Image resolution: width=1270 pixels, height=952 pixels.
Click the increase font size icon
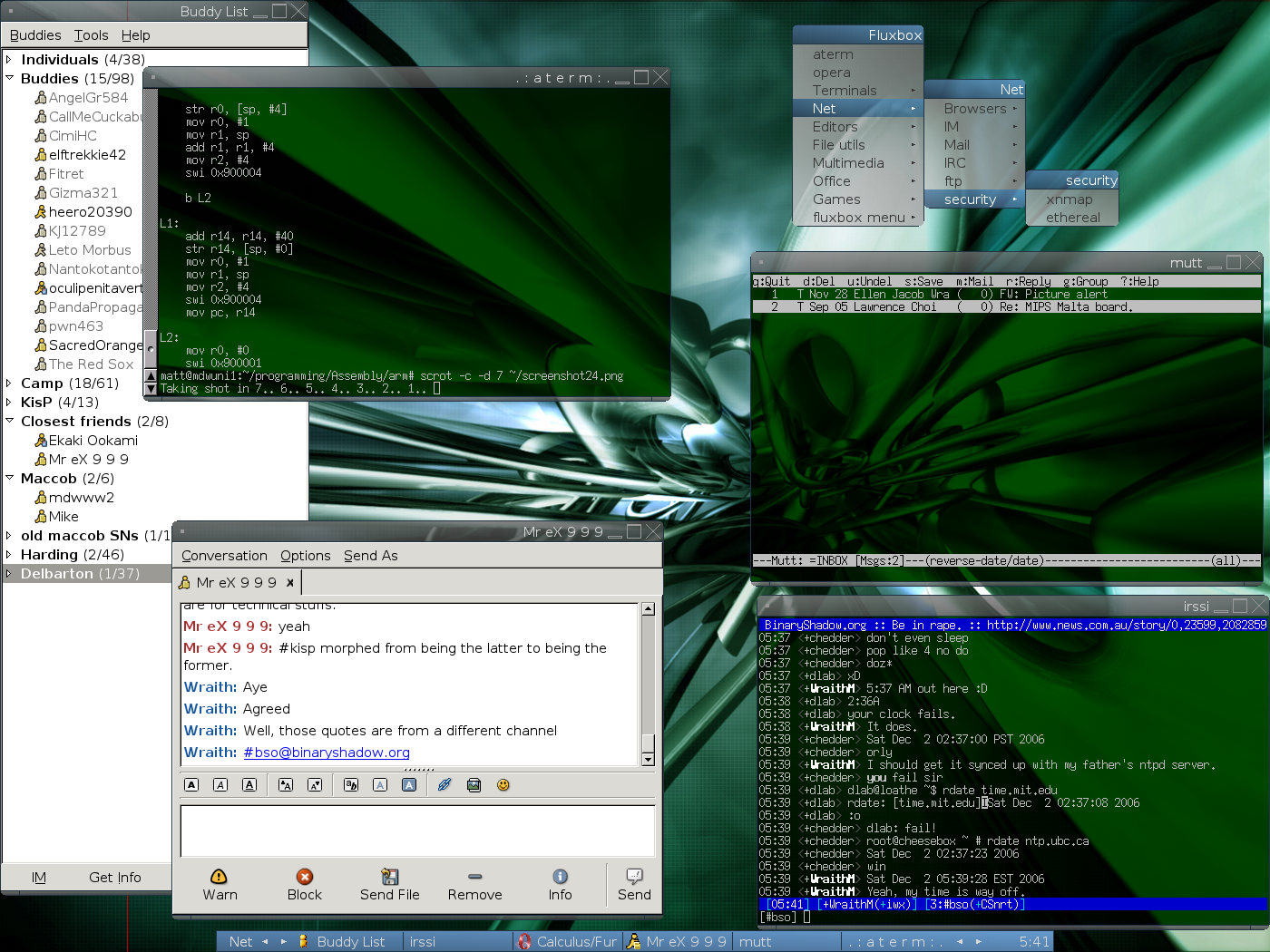pyautogui.click(x=286, y=785)
